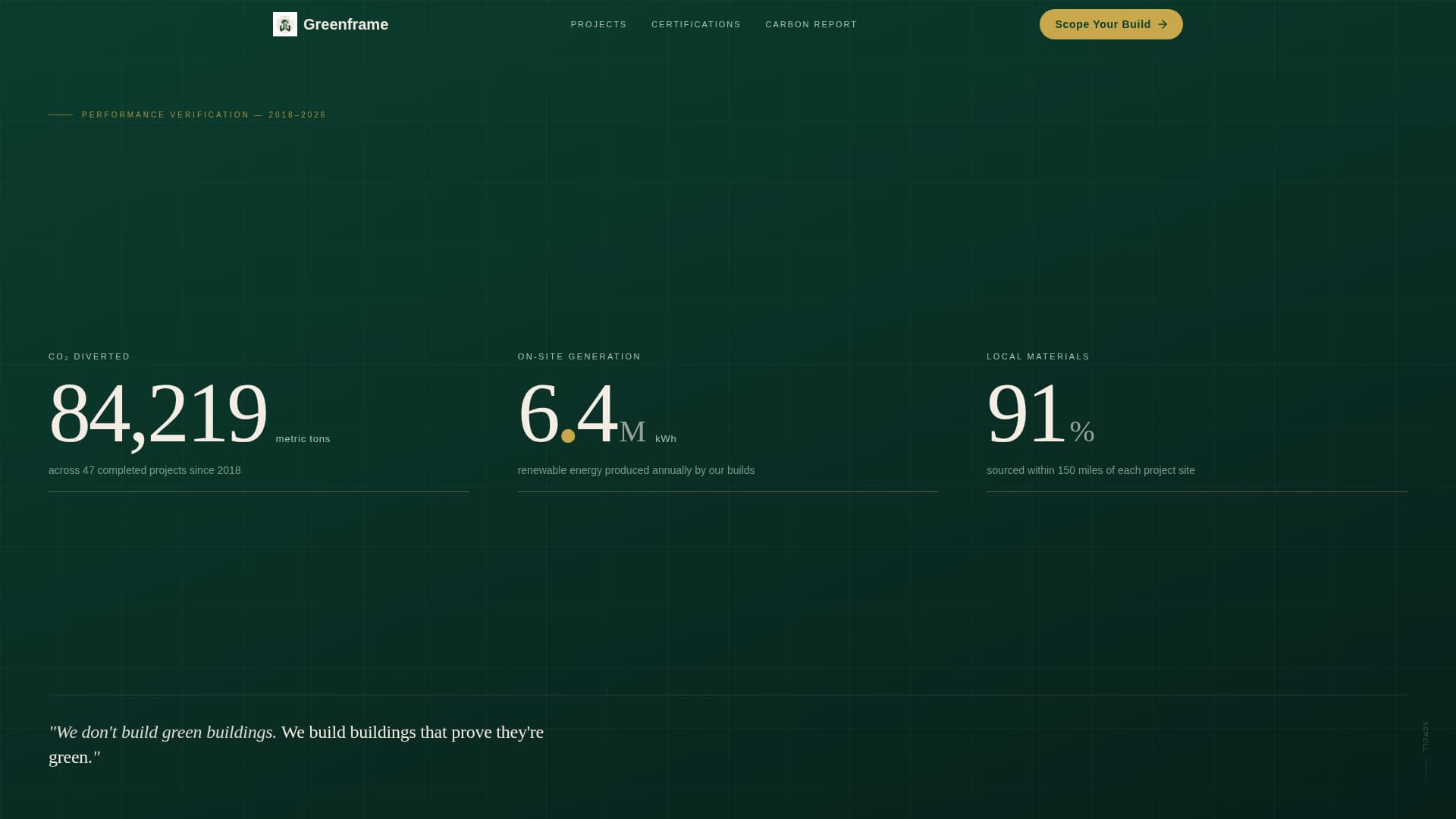Click the dash mark beside PERFORMANCE VERIFICATION
Screen dimensions: 1456x819
coord(60,115)
